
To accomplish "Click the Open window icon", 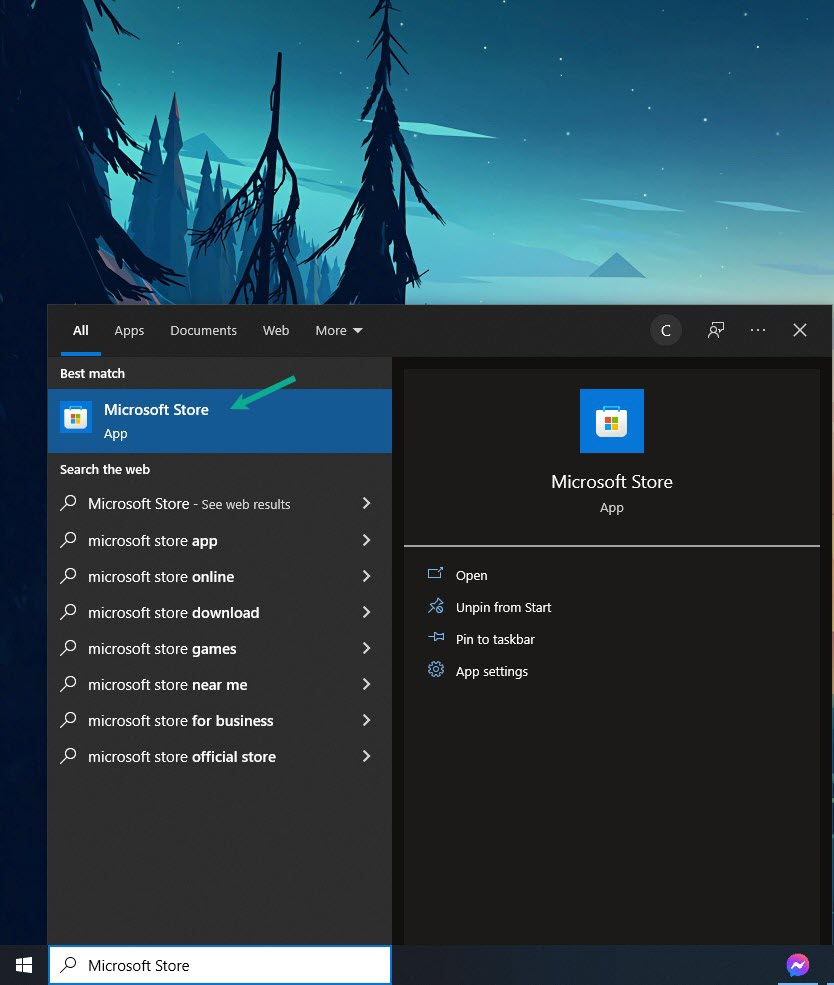I will click(435, 573).
